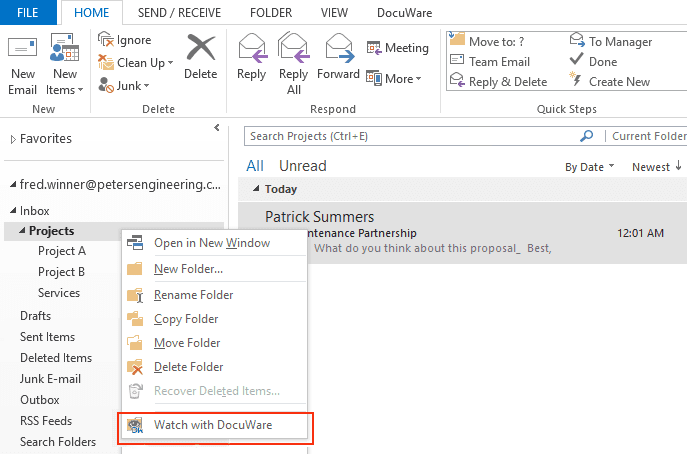Choose Delete Folder from context menu
The width and height of the screenshot is (687, 454).
pyautogui.click(x=214, y=367)
